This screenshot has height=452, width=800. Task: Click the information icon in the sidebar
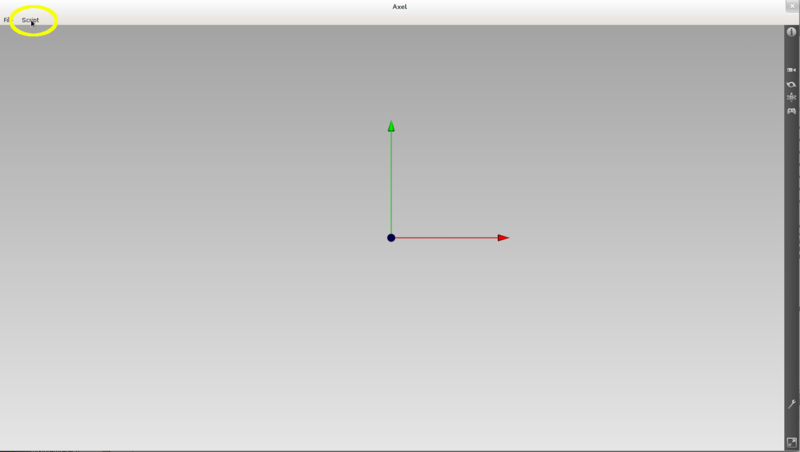[791, 32]
